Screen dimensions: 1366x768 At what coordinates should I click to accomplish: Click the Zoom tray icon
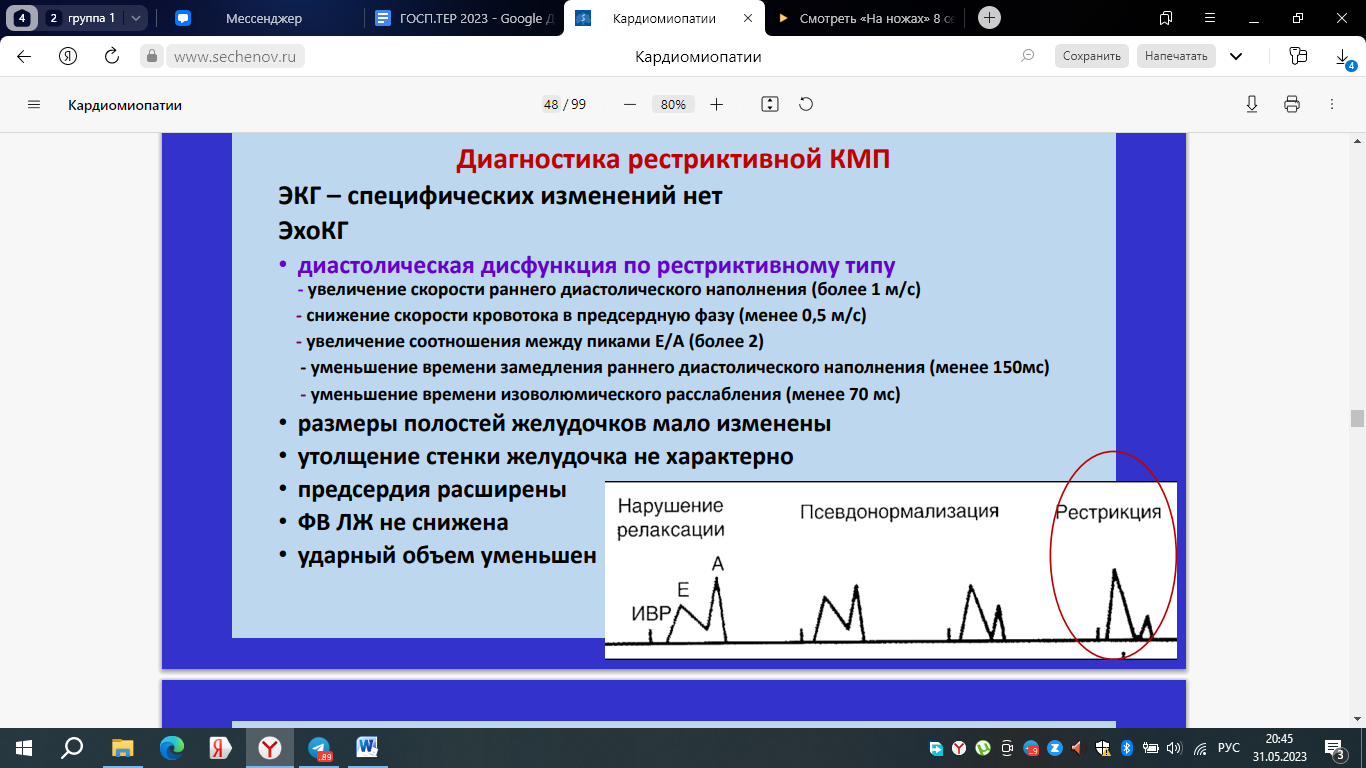(x=1056, y=748)
